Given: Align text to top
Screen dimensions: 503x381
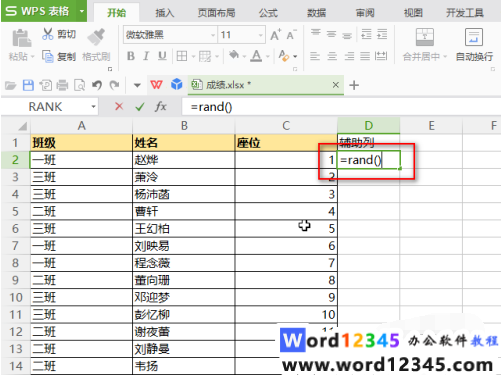Looking at the screenshot, I should coord(315,33).
